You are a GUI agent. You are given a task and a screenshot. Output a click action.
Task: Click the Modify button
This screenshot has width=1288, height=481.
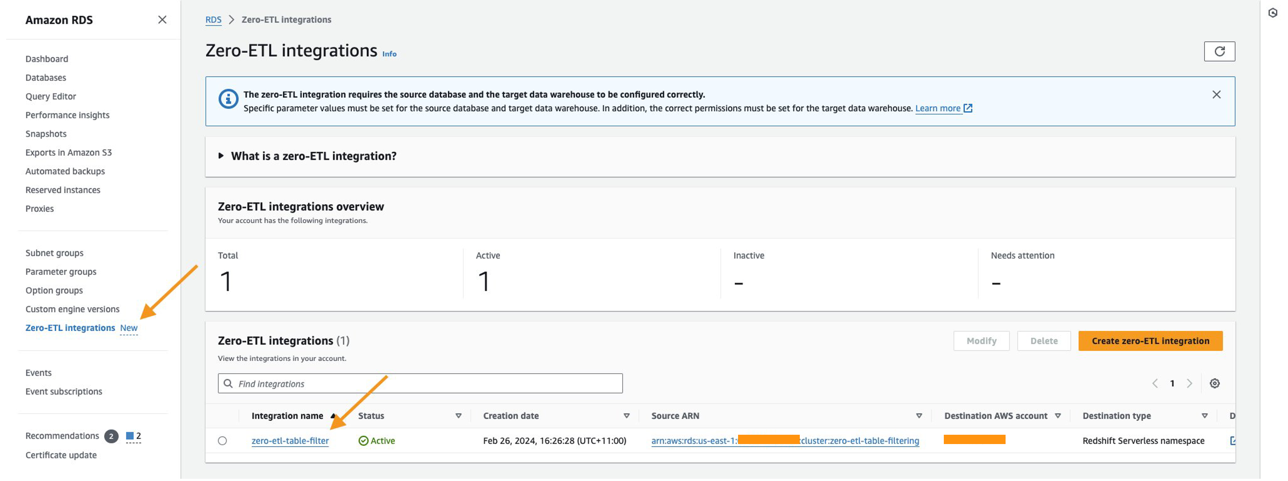[981, 341]
